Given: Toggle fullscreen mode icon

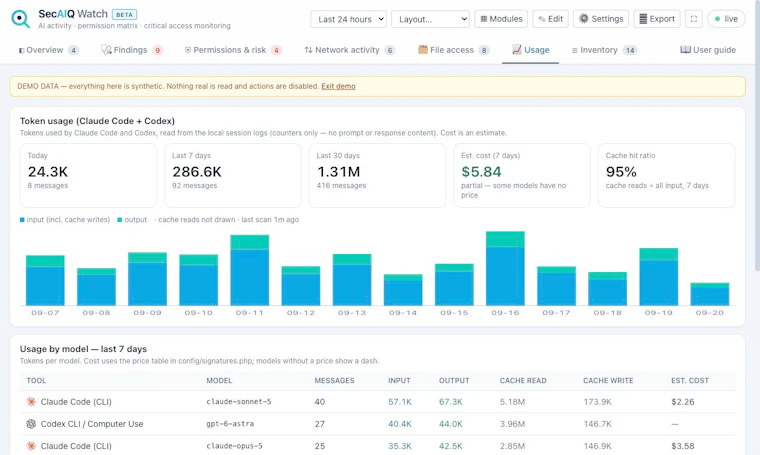Looking at the screenshot, I should [694, 19].
